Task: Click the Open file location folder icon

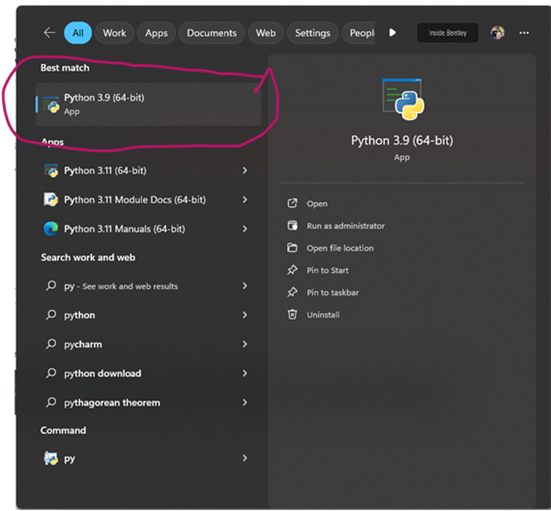Action: click(x=292, y=248)
